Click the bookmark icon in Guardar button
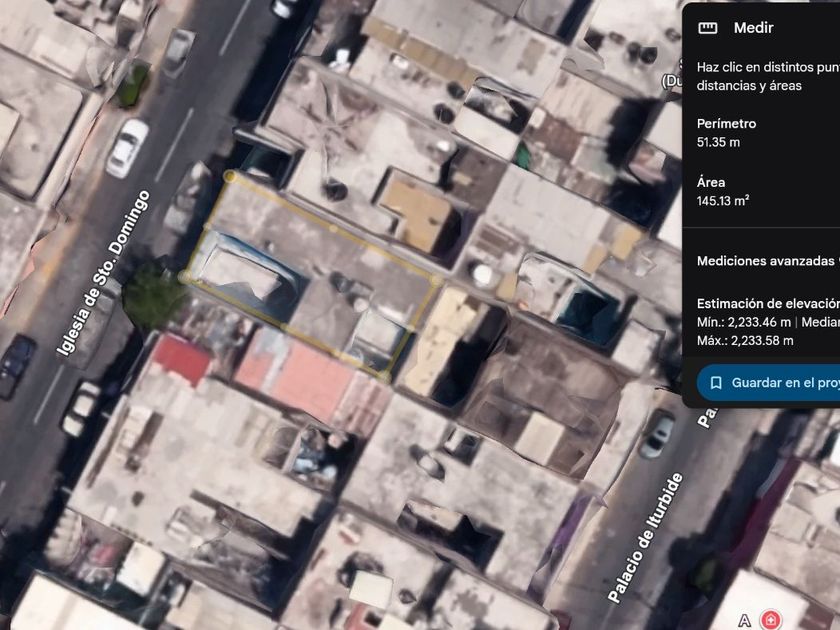The width and height of the screenshot is (840, 630). (716, 382)
